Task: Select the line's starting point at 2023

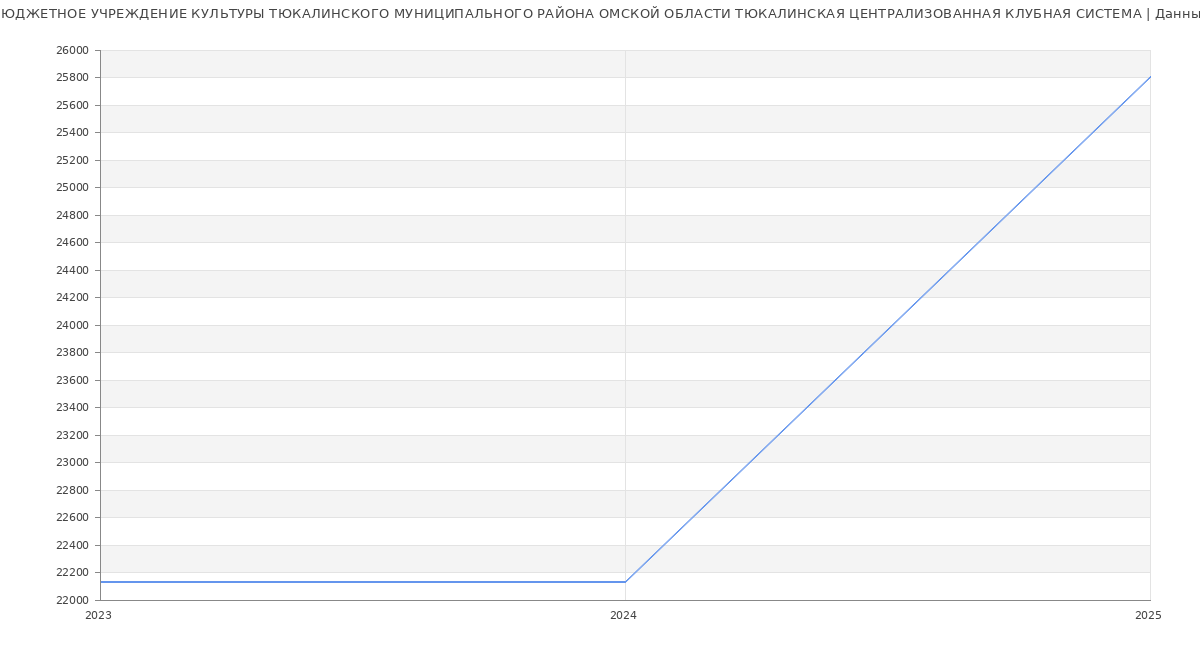Action: click(x=101, y=582)
